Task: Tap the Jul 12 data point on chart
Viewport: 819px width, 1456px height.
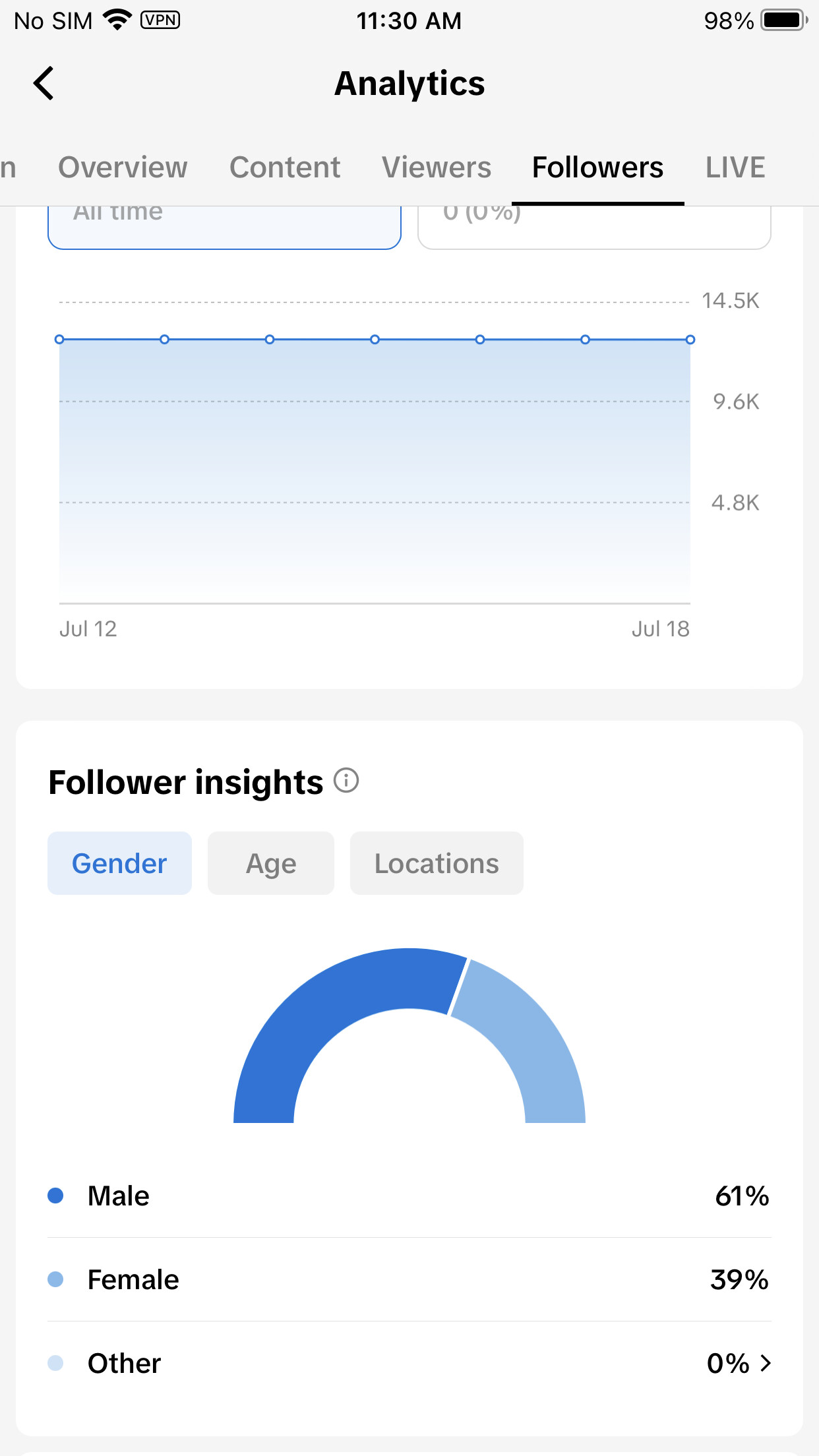Action: coord(59,340)
